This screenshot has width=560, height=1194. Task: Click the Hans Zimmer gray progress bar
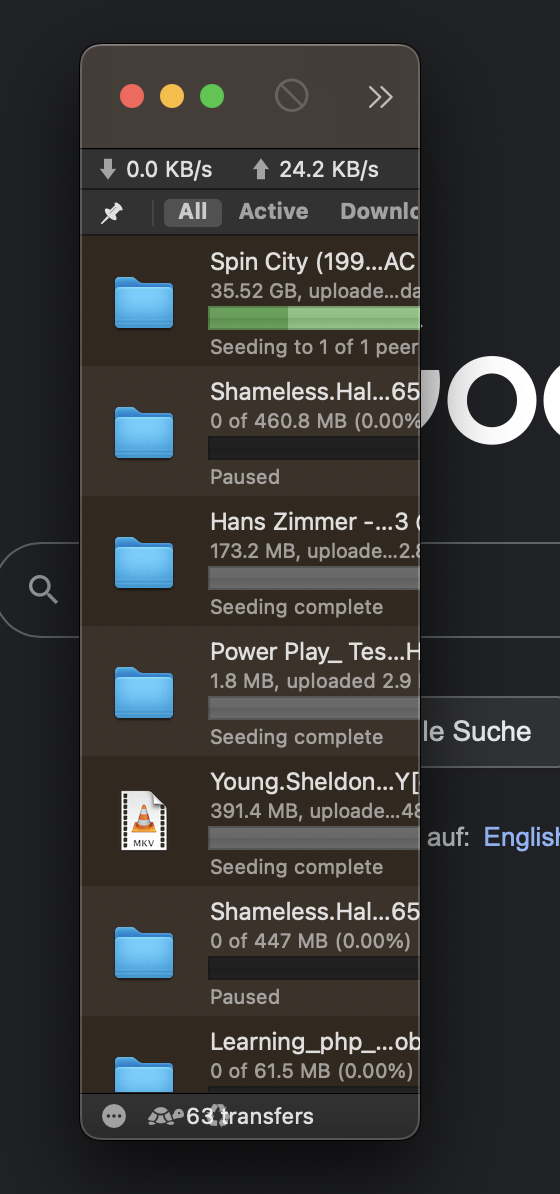click(314, 578)
